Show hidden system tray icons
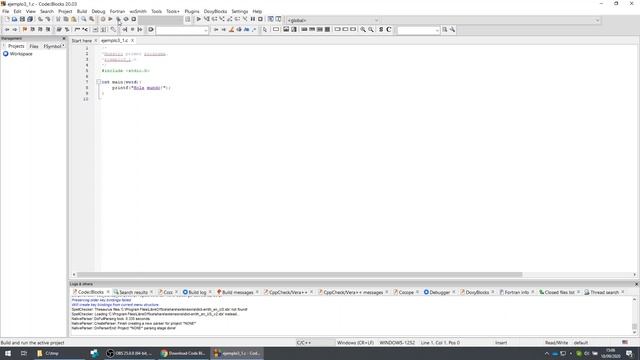 pyautogui.click(x=547, y=353)
